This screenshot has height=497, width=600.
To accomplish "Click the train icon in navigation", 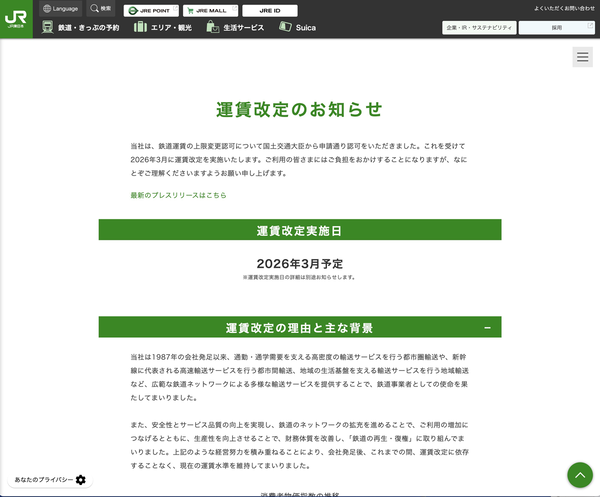I will 47,27.
